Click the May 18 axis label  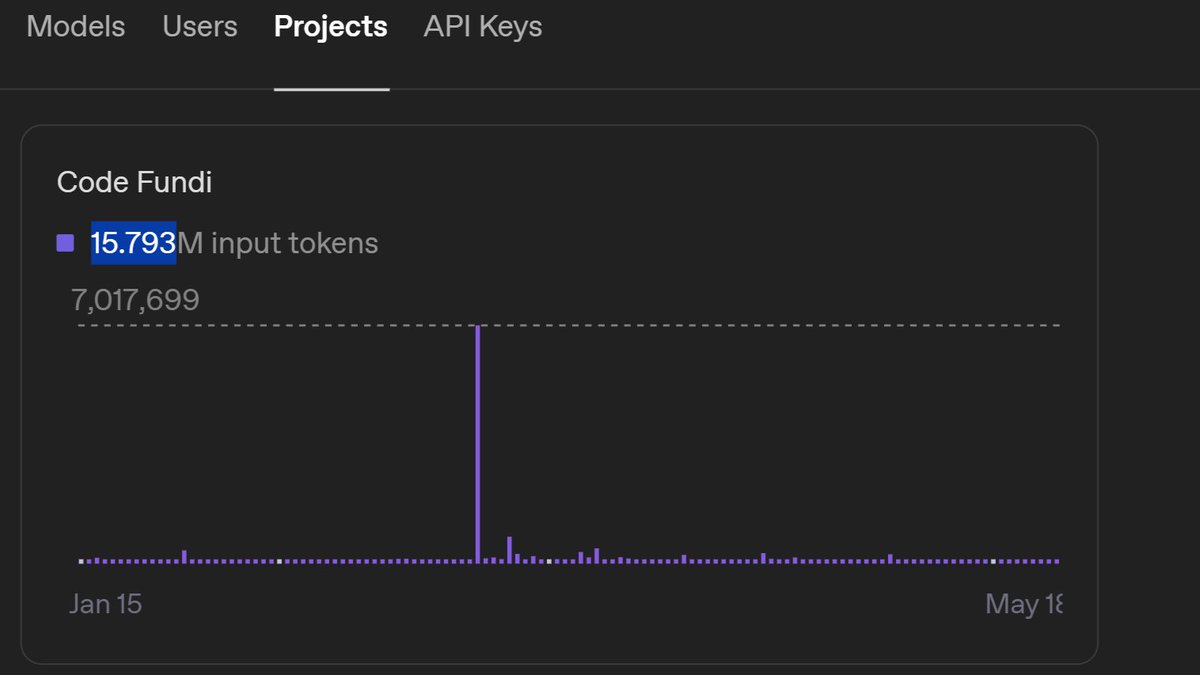pos(1022,603)
